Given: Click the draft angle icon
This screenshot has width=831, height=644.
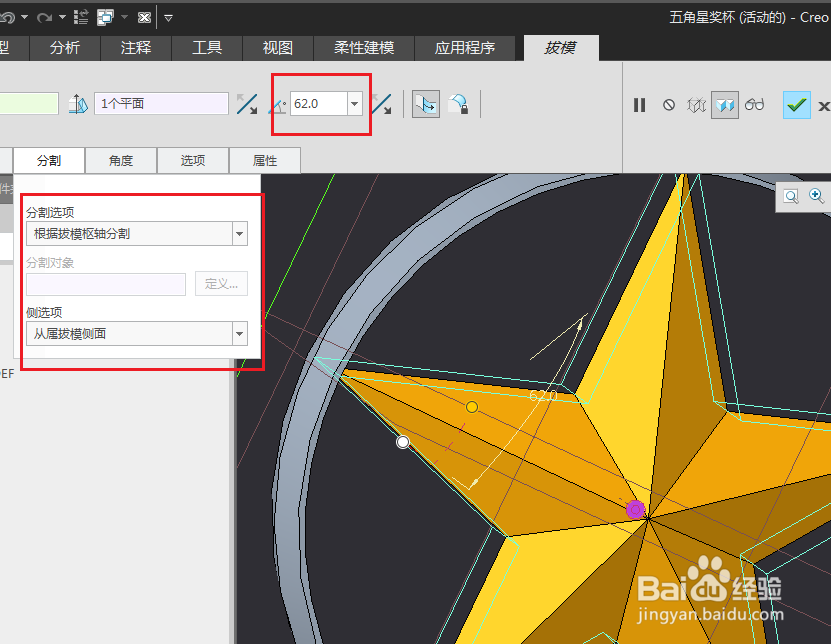Looking at the screenshot, I should pos(277,105).
